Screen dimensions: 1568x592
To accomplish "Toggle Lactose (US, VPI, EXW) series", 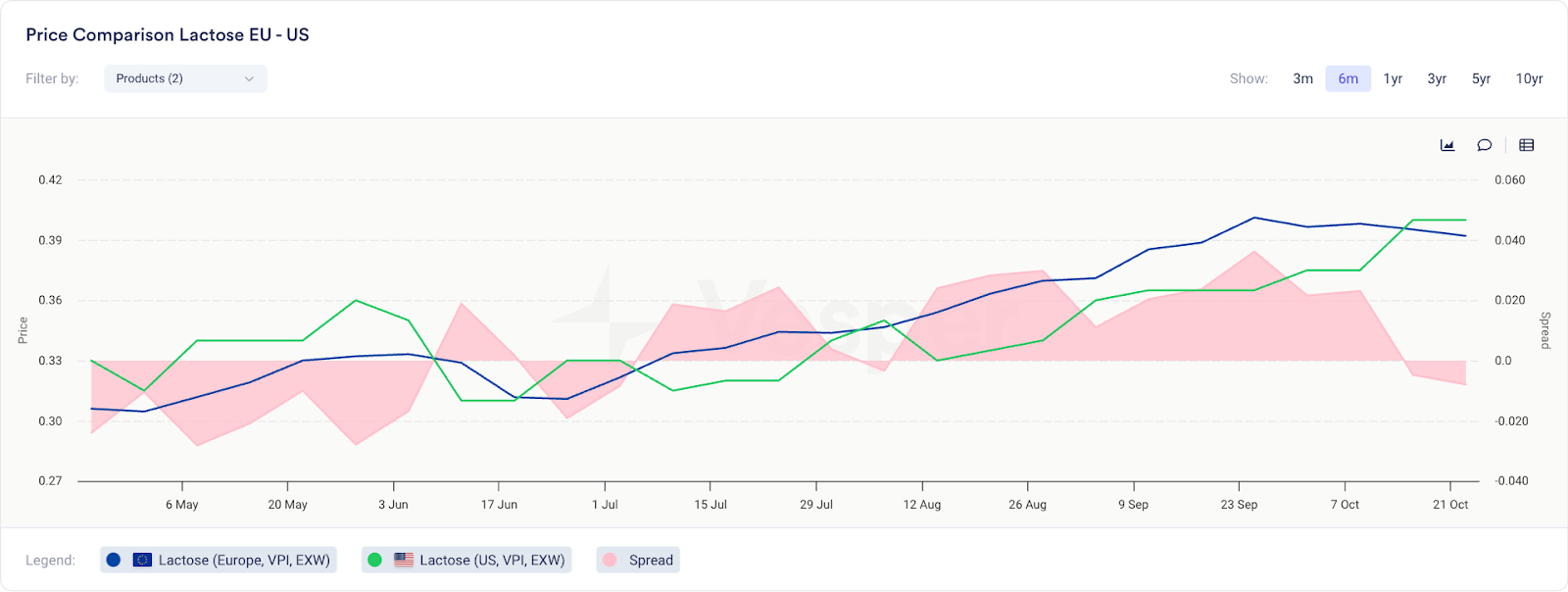I will pyautogui.click(x=492, y=560).
